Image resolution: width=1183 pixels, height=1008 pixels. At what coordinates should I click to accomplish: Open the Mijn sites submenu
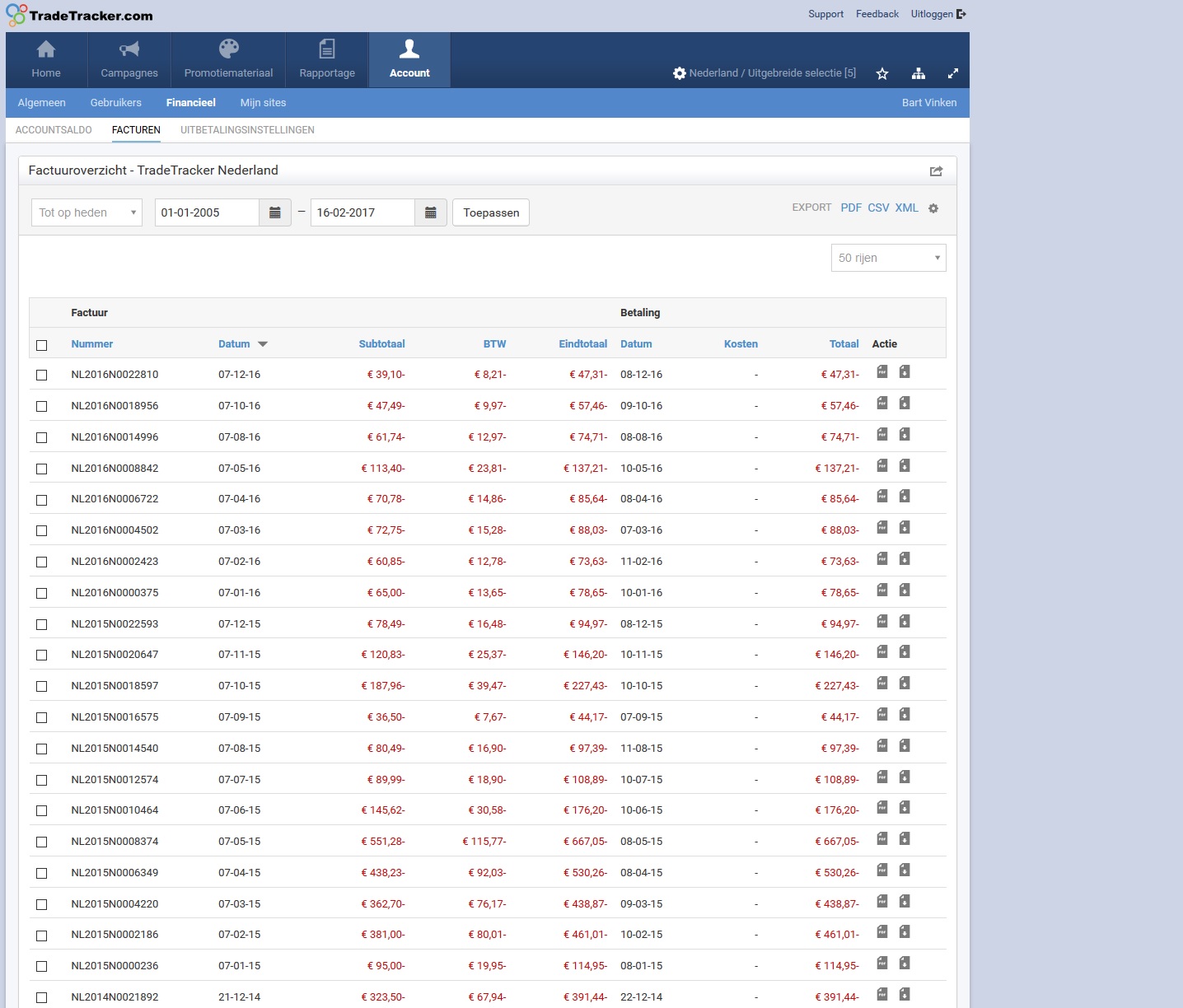click(263, 103)
